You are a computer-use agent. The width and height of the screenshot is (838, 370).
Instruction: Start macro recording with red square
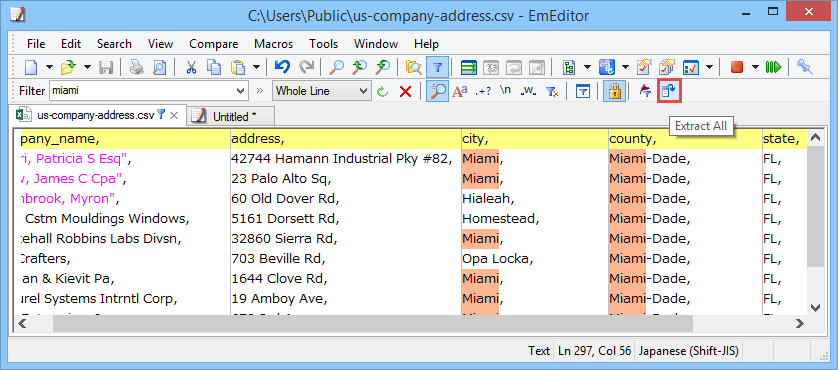click(x=737, y=67)
